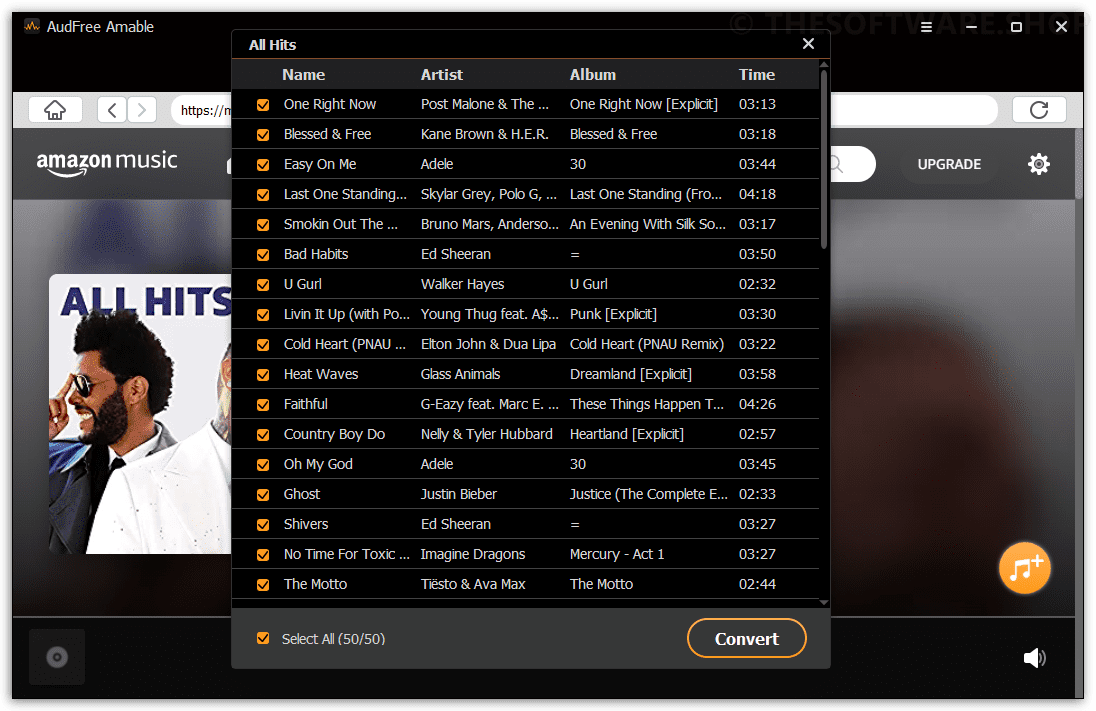Click album Punk [Explicit]
This screenshot has width=1096, height=711.
[x=613, y=315]
